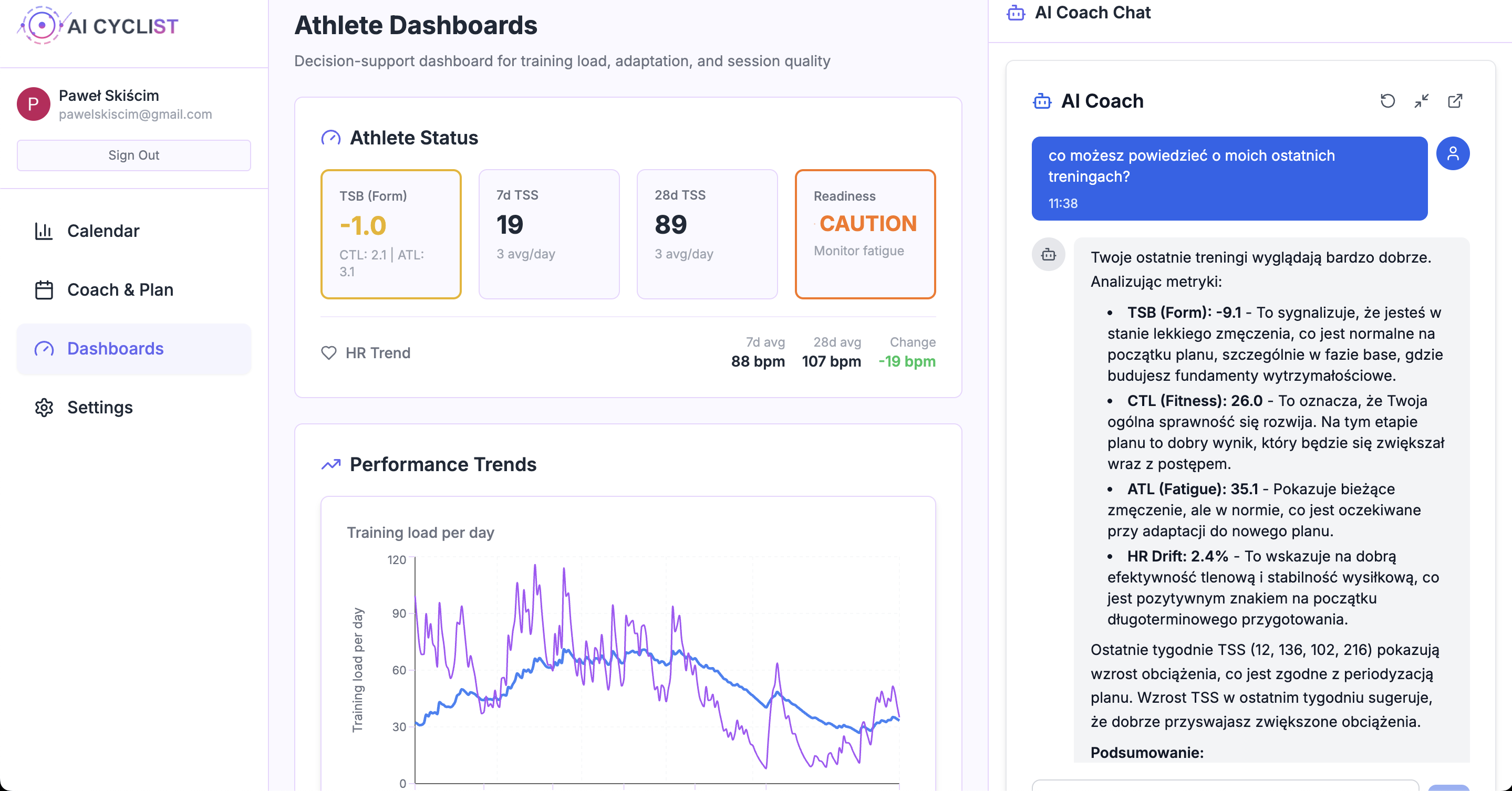Click the gauge icon next to Athlete Status
The width and height of the screenshot is (1512, 791).
point(331,137)
